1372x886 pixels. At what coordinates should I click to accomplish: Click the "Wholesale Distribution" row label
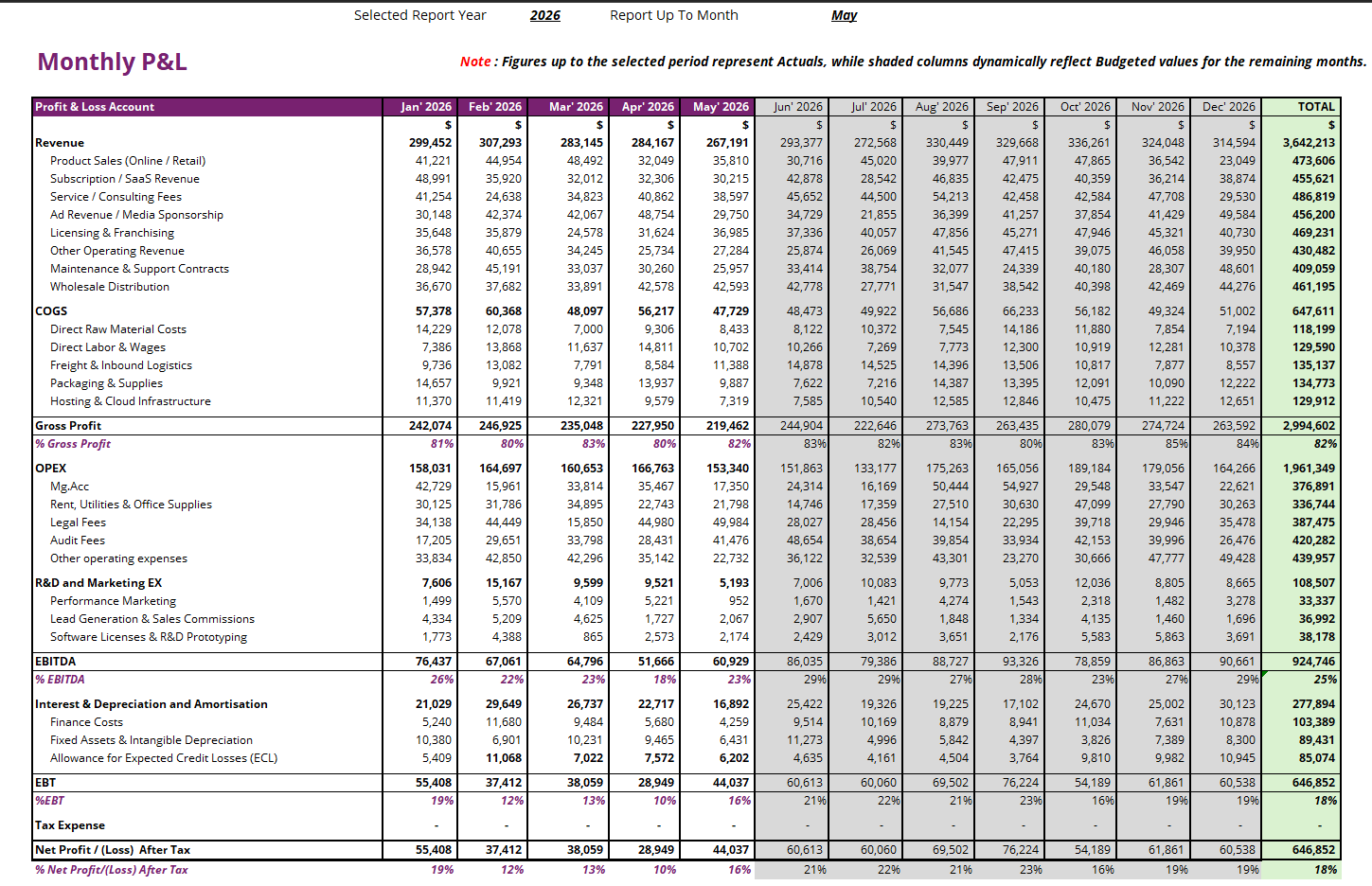pyautogui.click(x=110, y=287)
